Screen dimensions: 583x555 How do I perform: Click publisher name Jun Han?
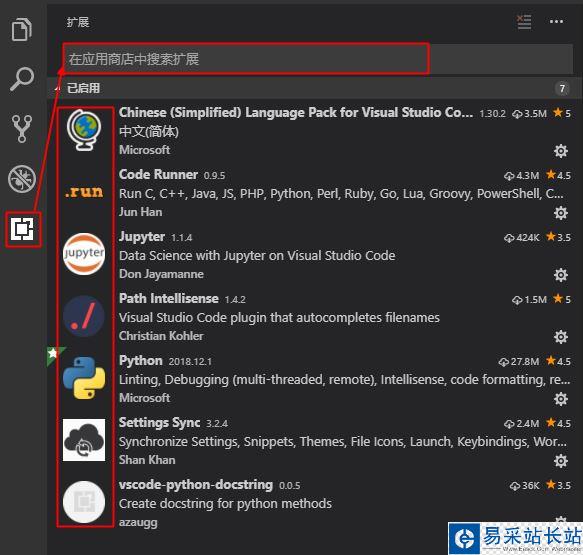click(141, 212)
